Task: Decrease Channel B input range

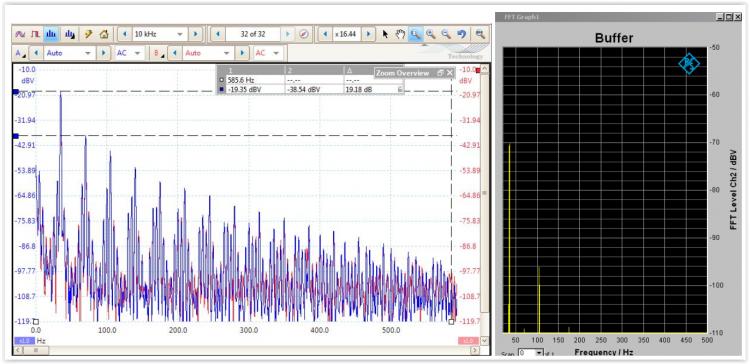Action: click(x=175, y=53)
